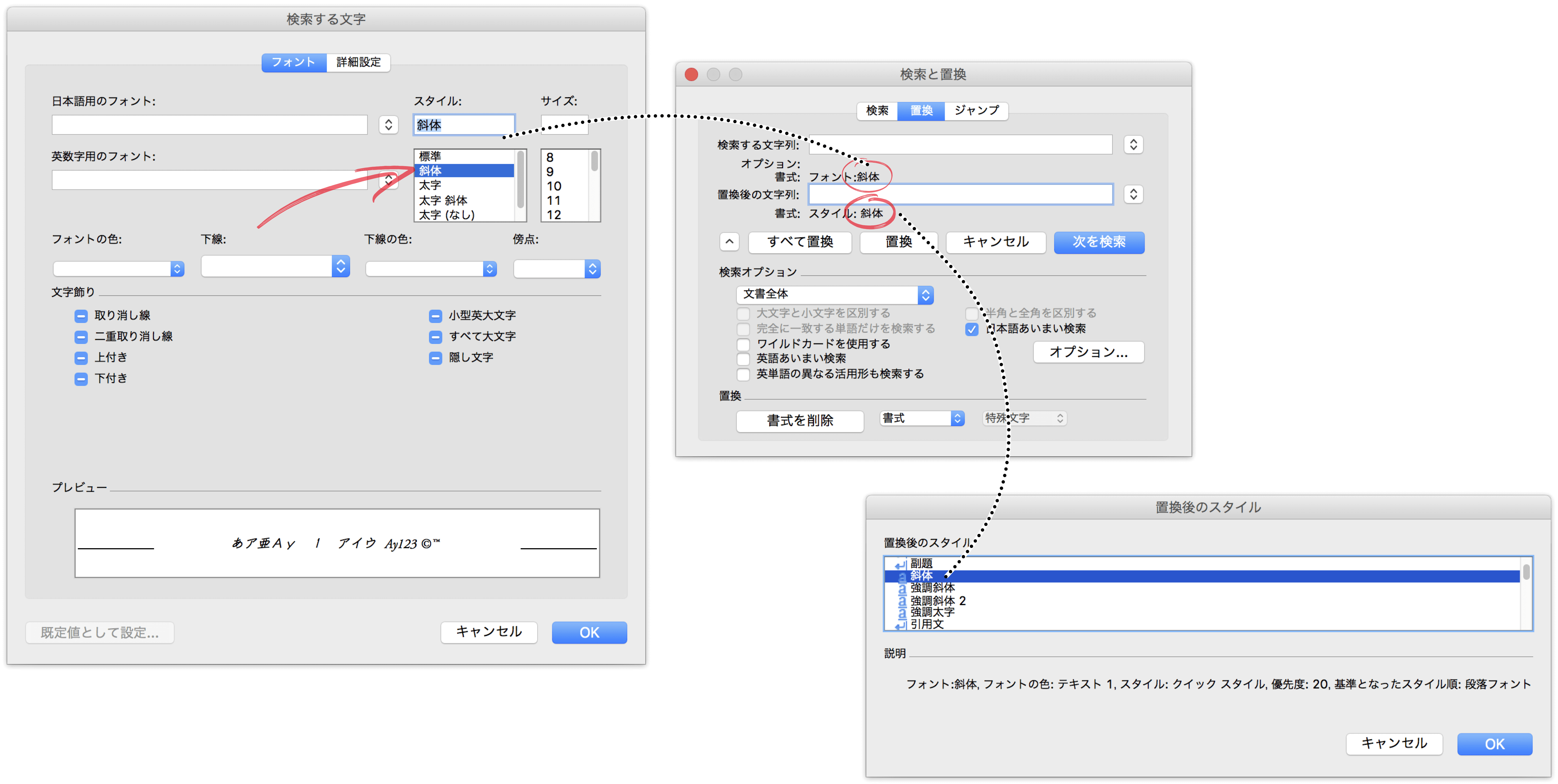The height and width of the screenshot is (784, 1558).
Task: Select 強調斜体 in the style list
Action: (x=1202, y=588)
